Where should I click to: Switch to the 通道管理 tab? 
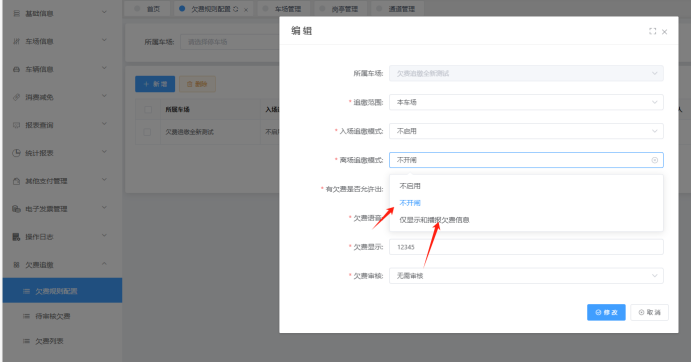coord(398,9)
